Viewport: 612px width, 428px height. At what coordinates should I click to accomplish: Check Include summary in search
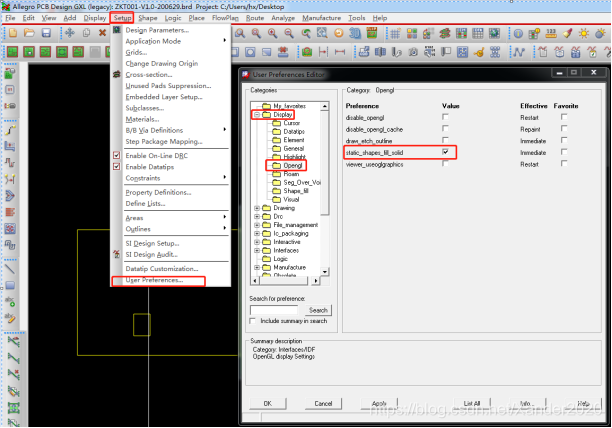(253, 321)
